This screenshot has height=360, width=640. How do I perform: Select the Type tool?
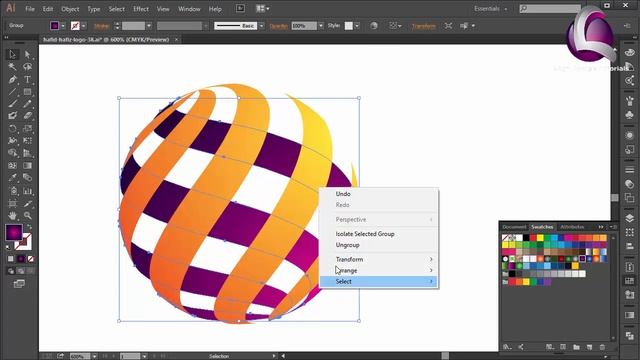(27, 79)
